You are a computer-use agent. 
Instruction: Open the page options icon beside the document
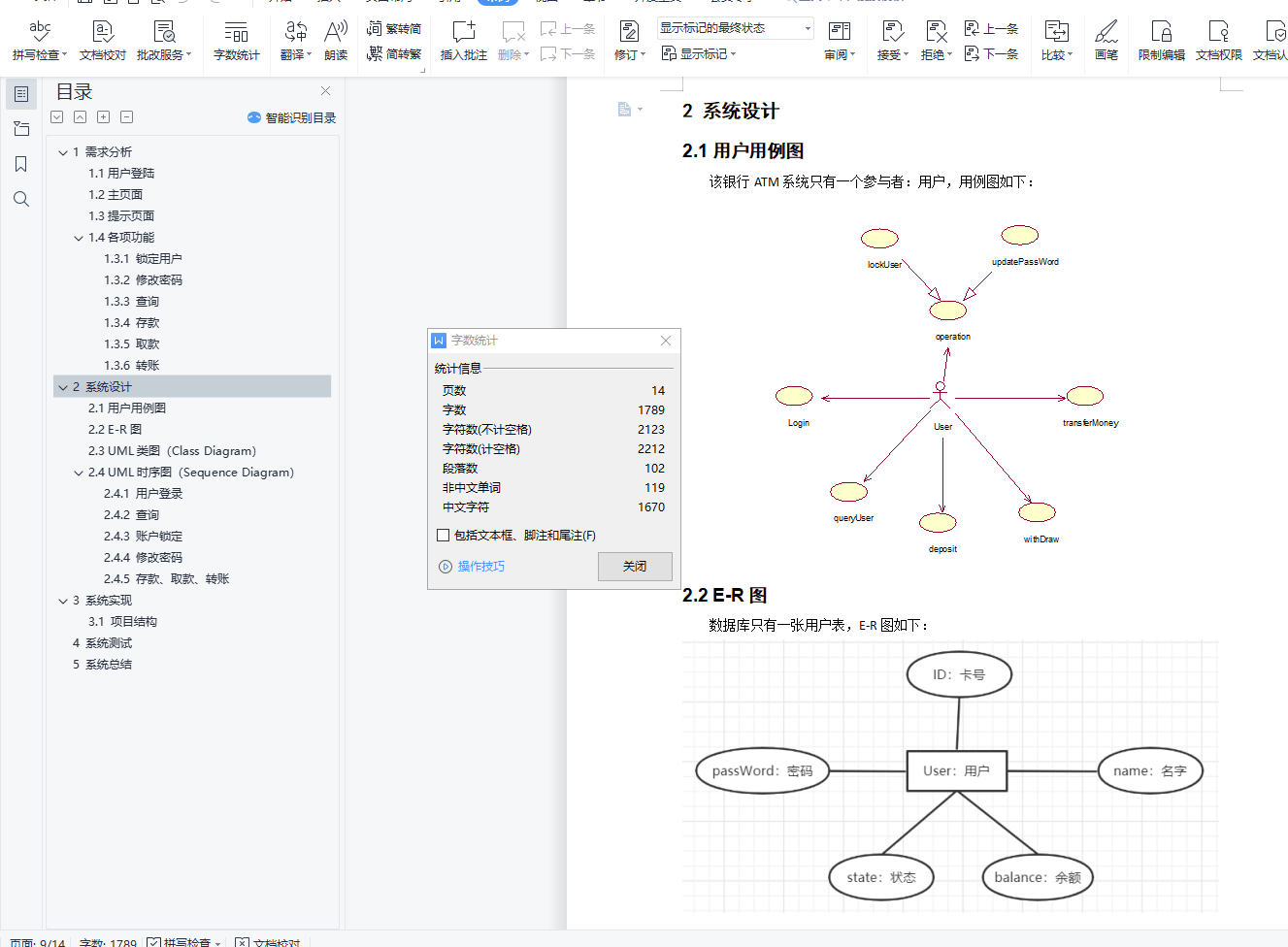[x=630, y=109]
